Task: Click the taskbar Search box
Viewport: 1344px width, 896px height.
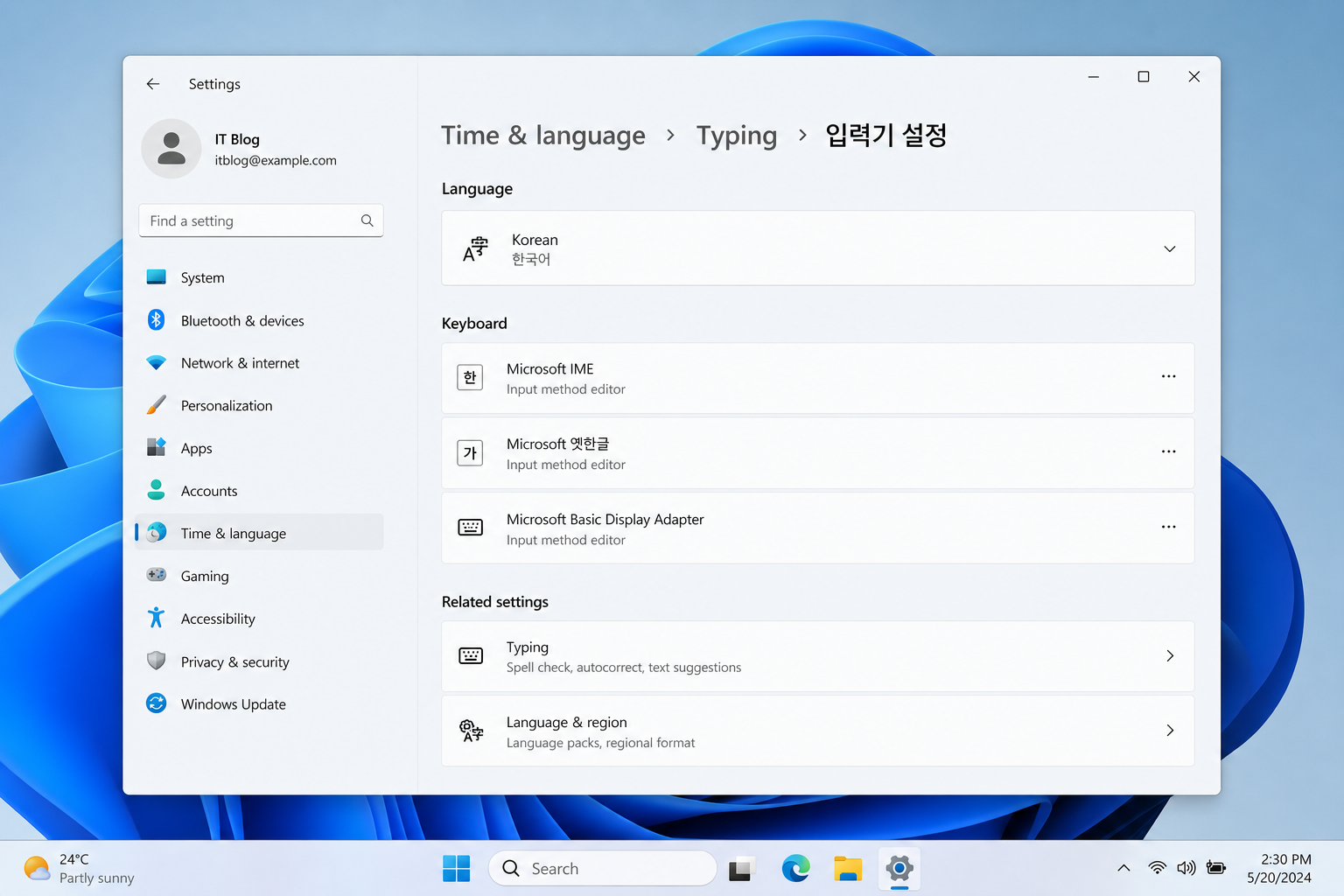Action: pos(603,869)
